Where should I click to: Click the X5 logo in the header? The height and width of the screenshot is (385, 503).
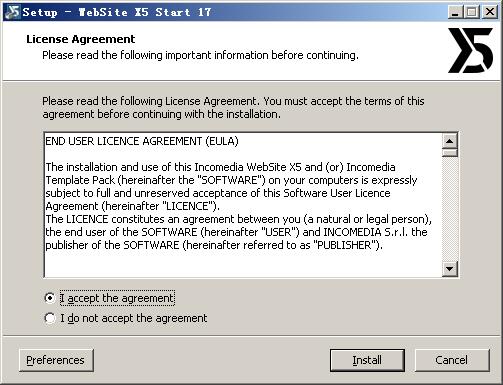click(x=470, y=50)
